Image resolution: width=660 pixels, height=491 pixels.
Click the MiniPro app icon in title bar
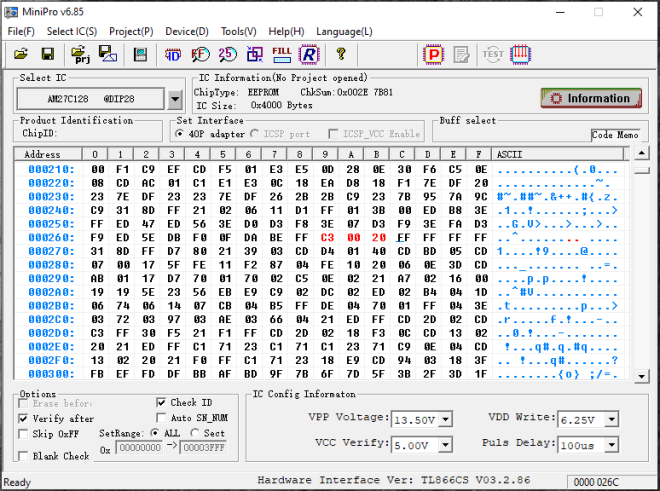(11, 12)
